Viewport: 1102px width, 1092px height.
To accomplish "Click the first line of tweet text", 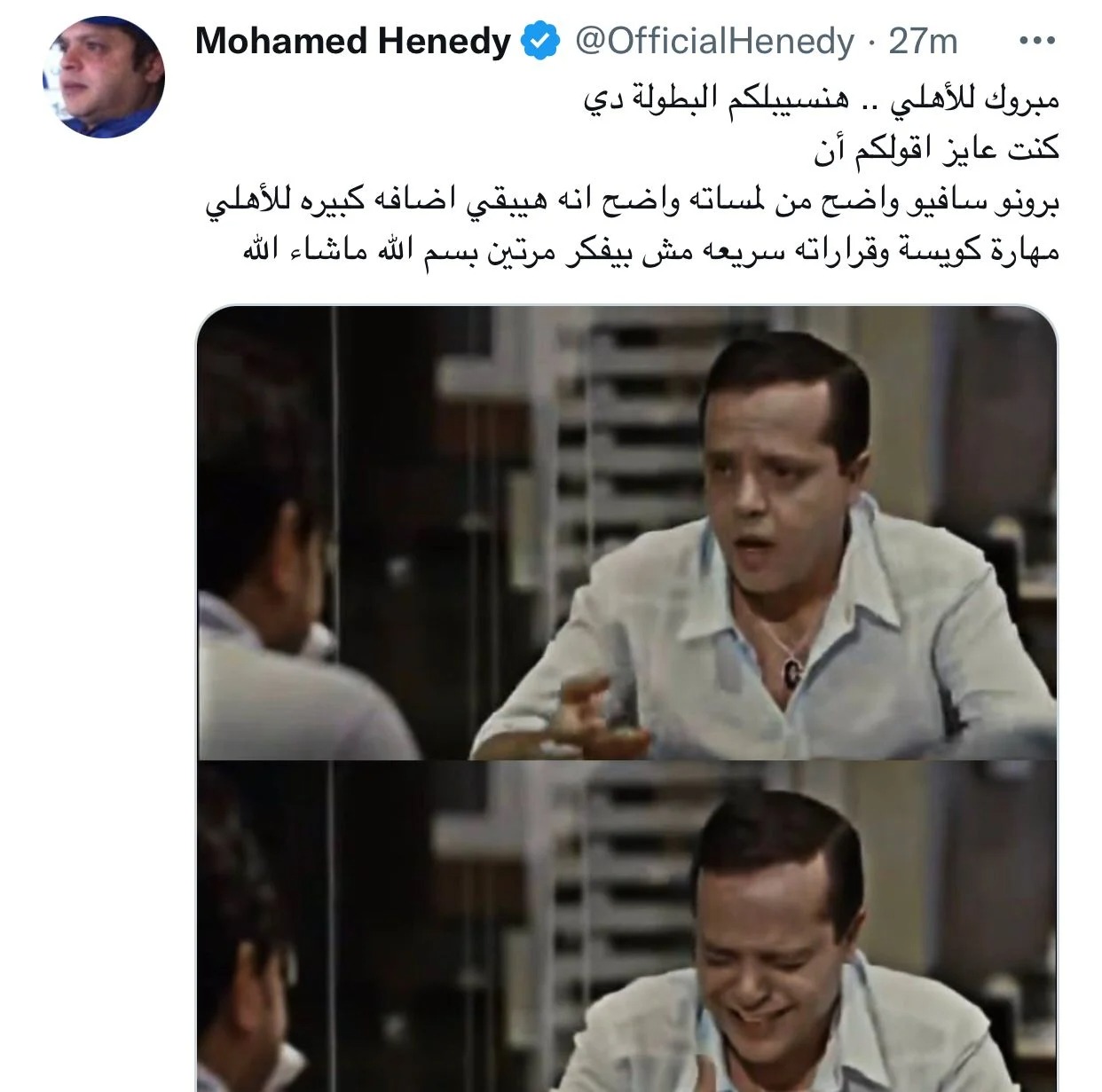I will [x=821, y=99].
